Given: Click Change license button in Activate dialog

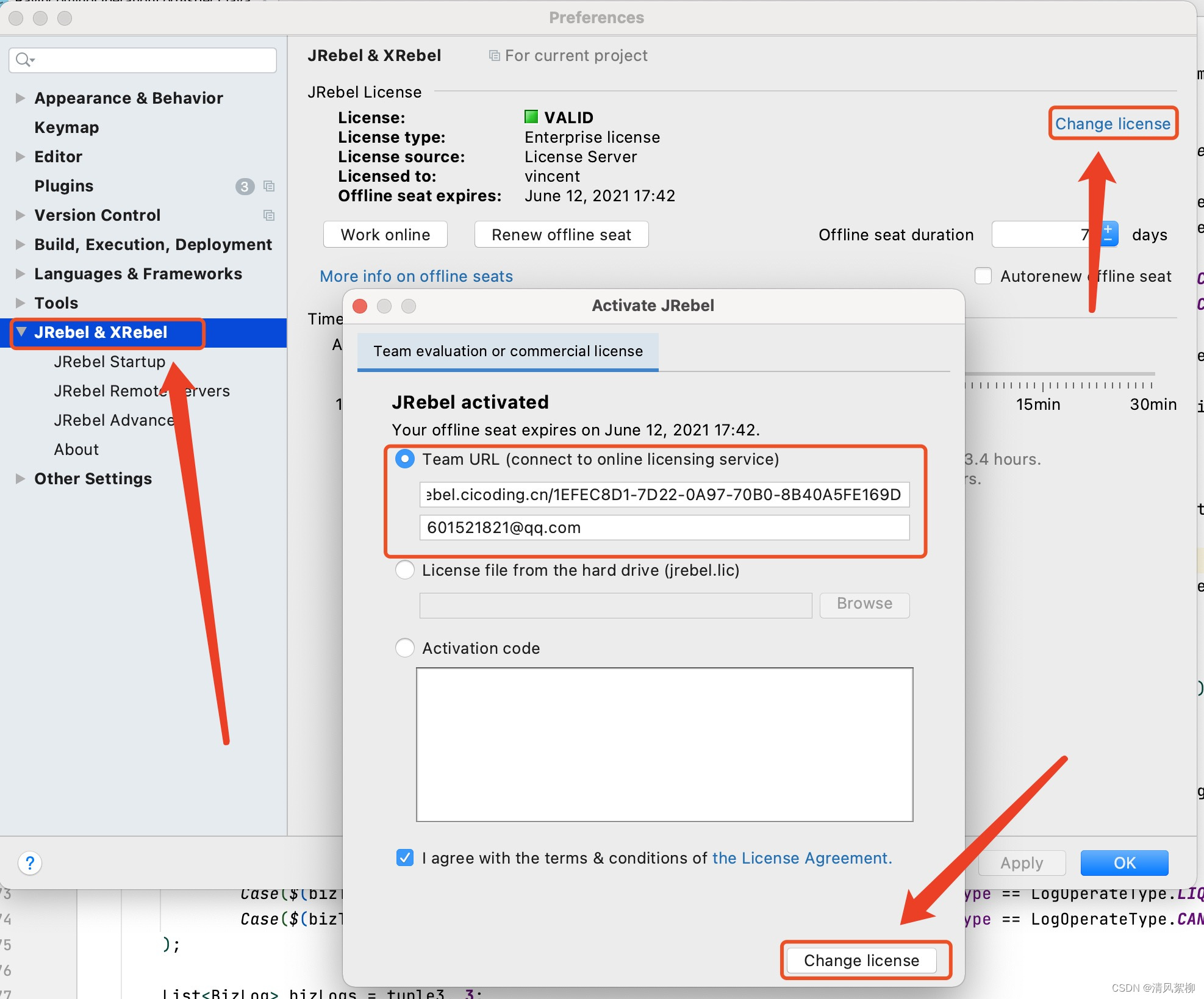Looking at the screenshot, I should [x=861, y=961].
